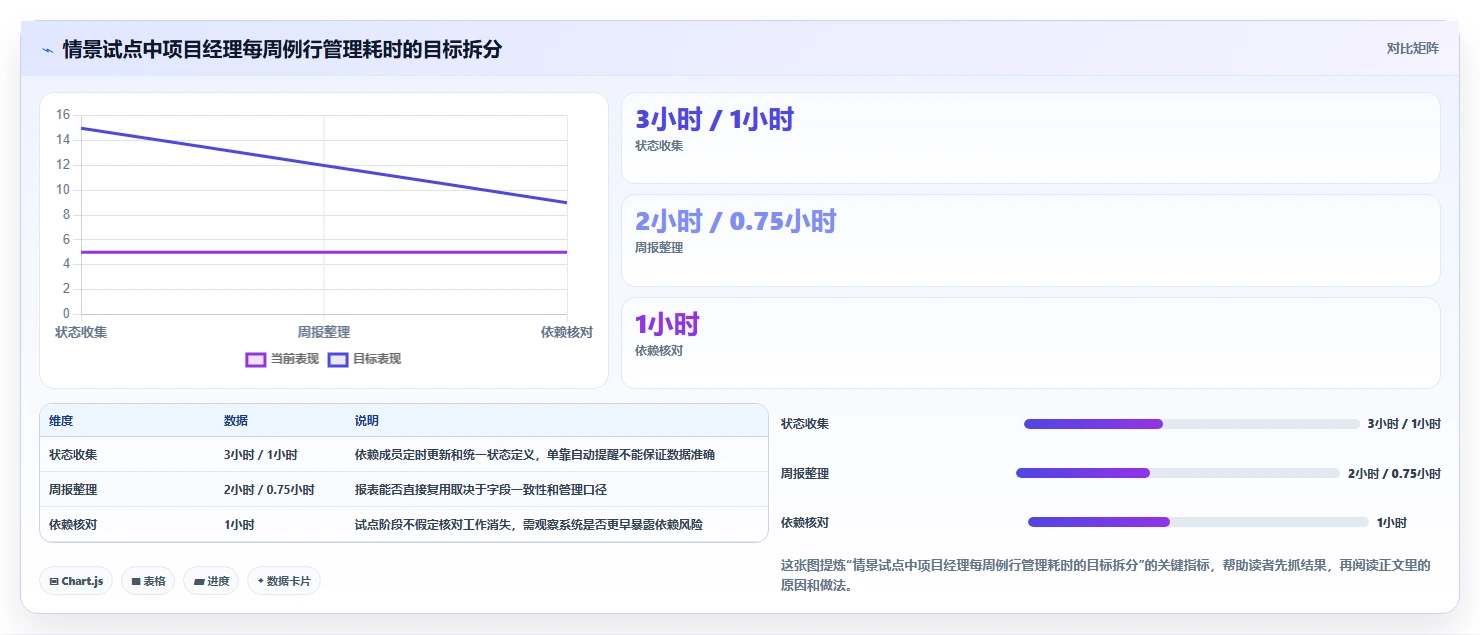
Task: Click the 周报整理 progress bar
Action: 1177,473
